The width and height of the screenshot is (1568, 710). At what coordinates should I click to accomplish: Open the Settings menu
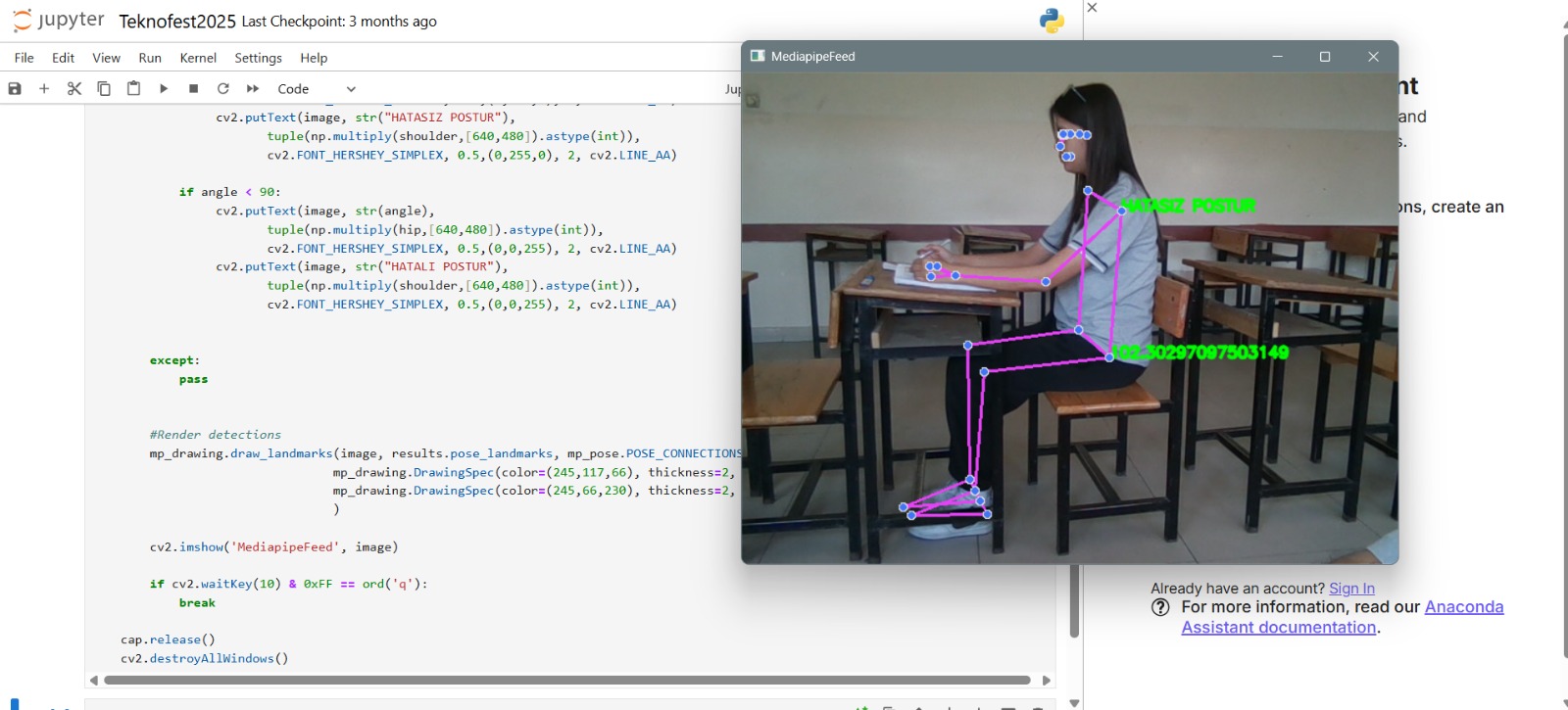pos(258,58)
